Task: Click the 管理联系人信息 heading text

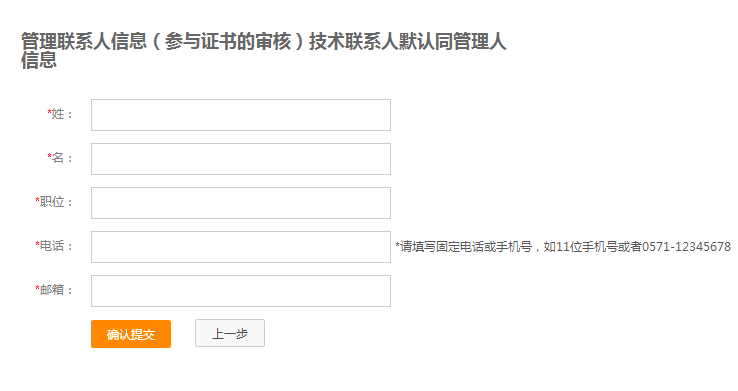Action: pos(84,41)
